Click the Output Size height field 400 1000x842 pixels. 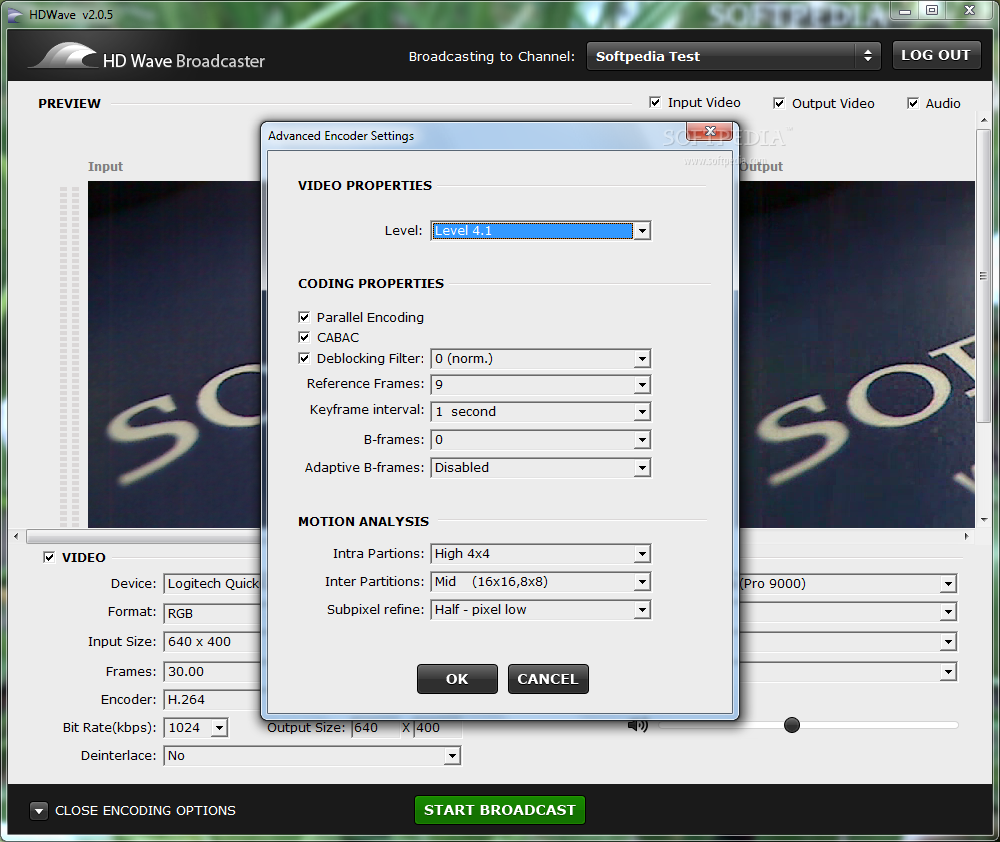(x=438, y=728)
